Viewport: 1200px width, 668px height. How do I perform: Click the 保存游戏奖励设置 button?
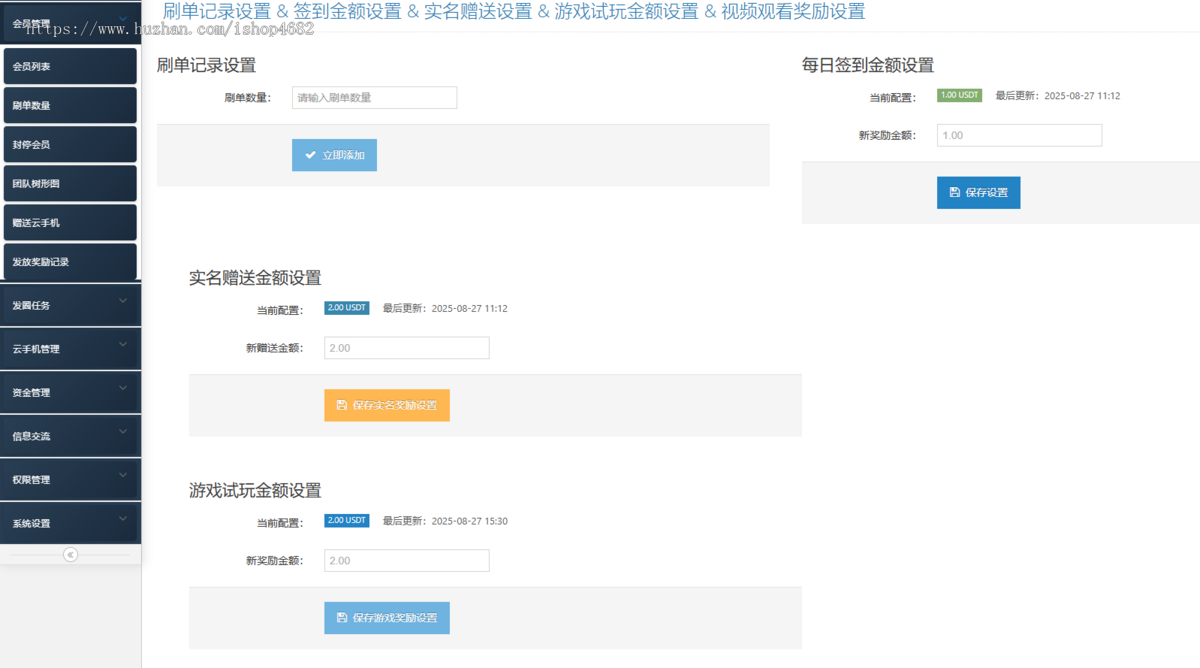pyautogui.click(x=387, y=618)
